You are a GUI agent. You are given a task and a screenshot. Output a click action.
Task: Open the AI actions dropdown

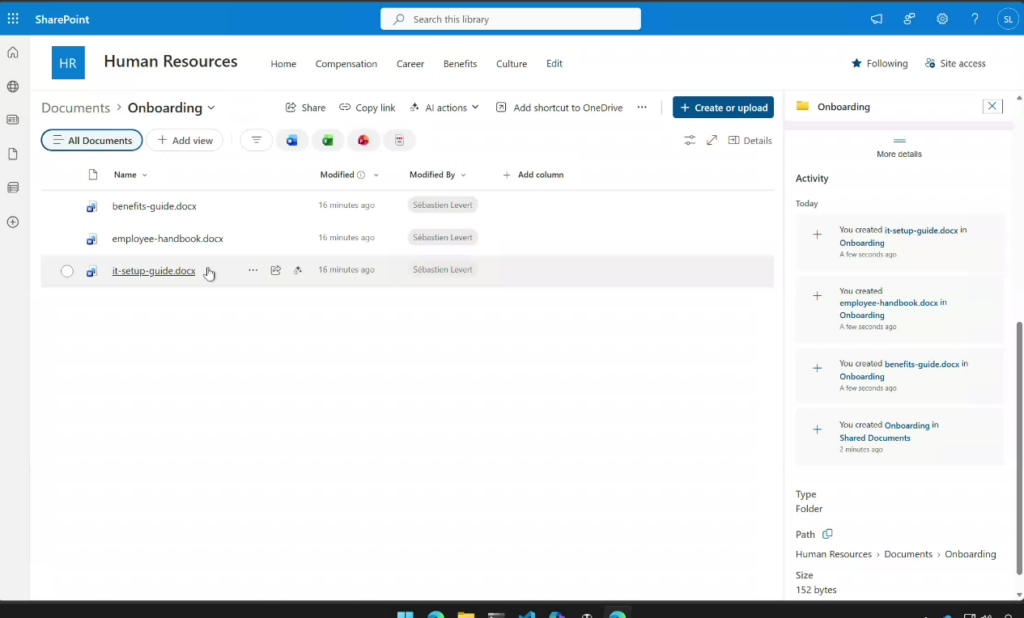tap(444, 108)
